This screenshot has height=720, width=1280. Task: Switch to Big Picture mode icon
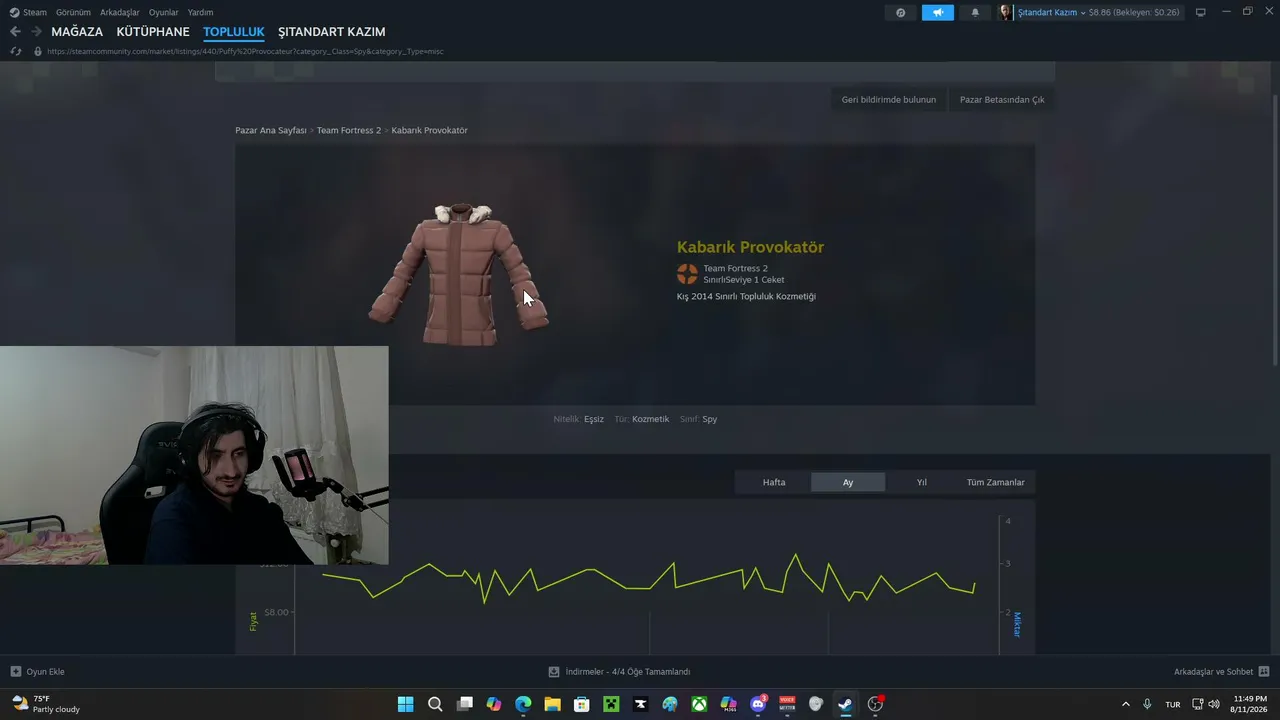[x=1201, y=12]
